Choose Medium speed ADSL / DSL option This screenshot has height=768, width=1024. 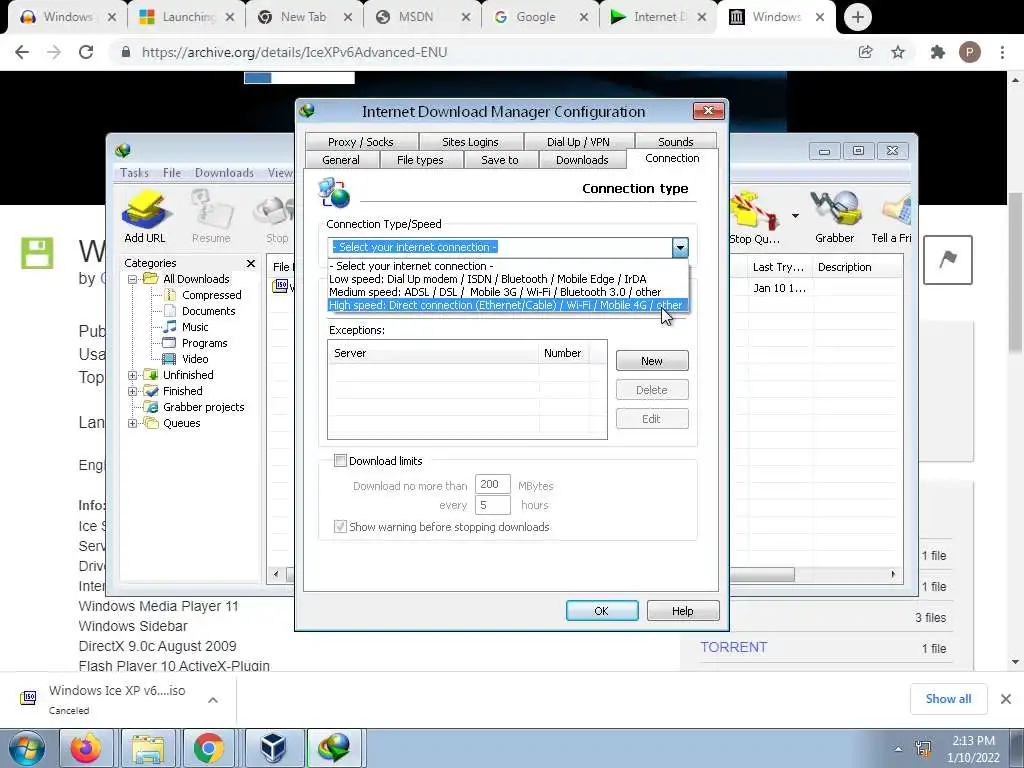coord(508,292)
